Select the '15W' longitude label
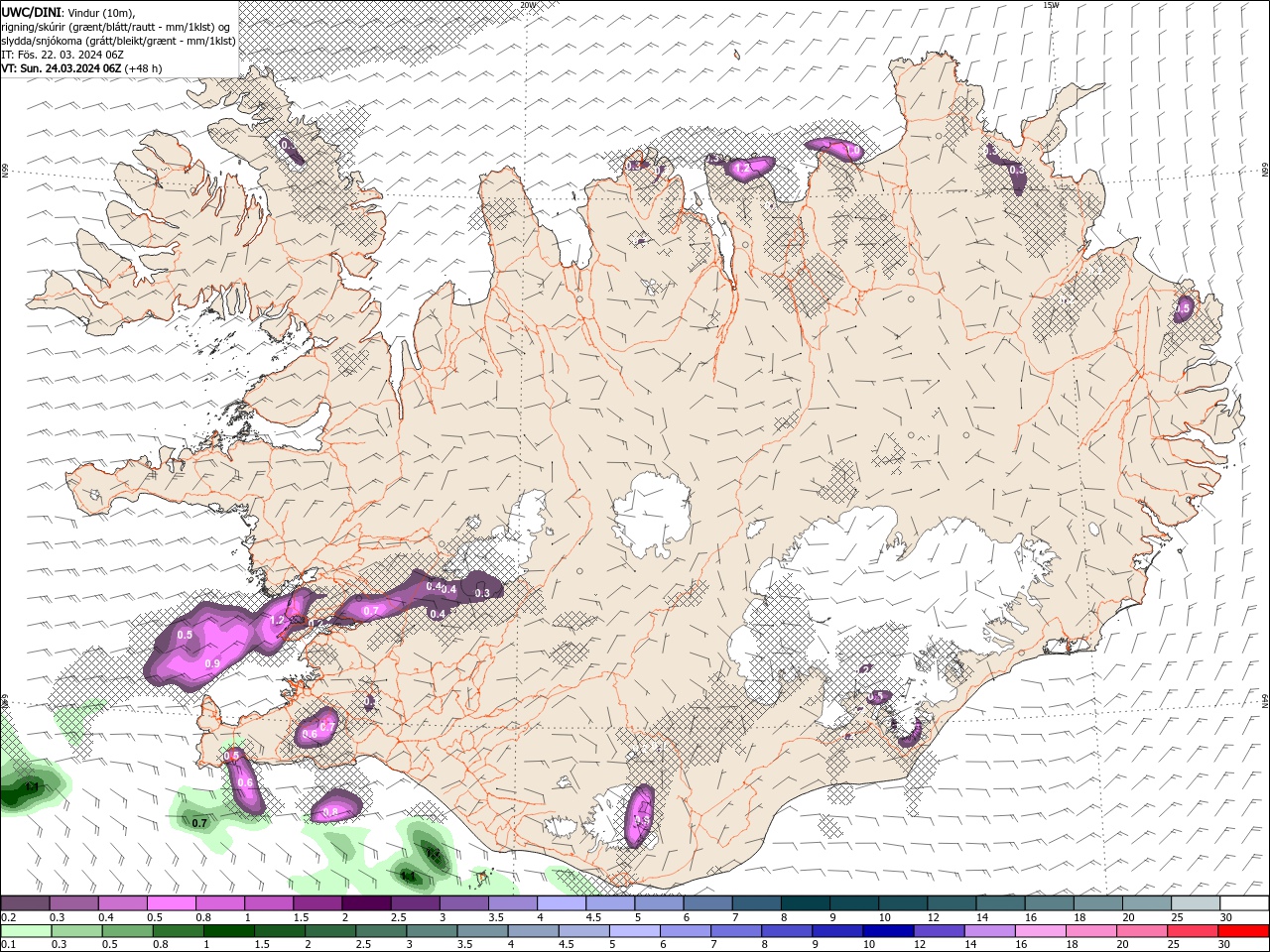 click(1051, 5)
